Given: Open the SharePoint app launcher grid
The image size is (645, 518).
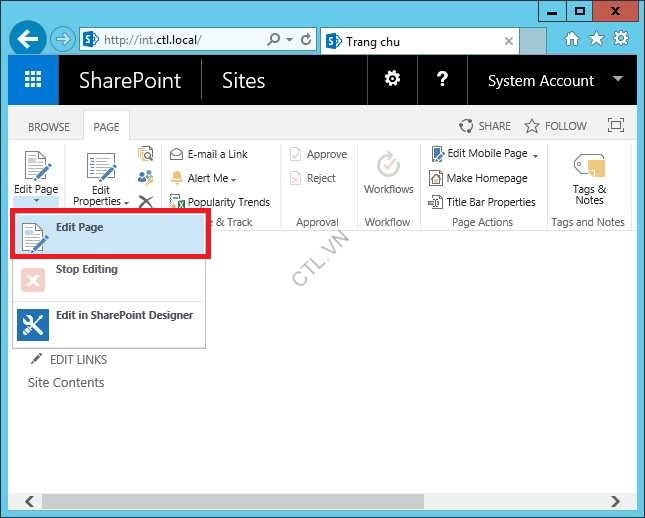Looking at the screenshot, I should pyautogui.click(x=33, y=81).
